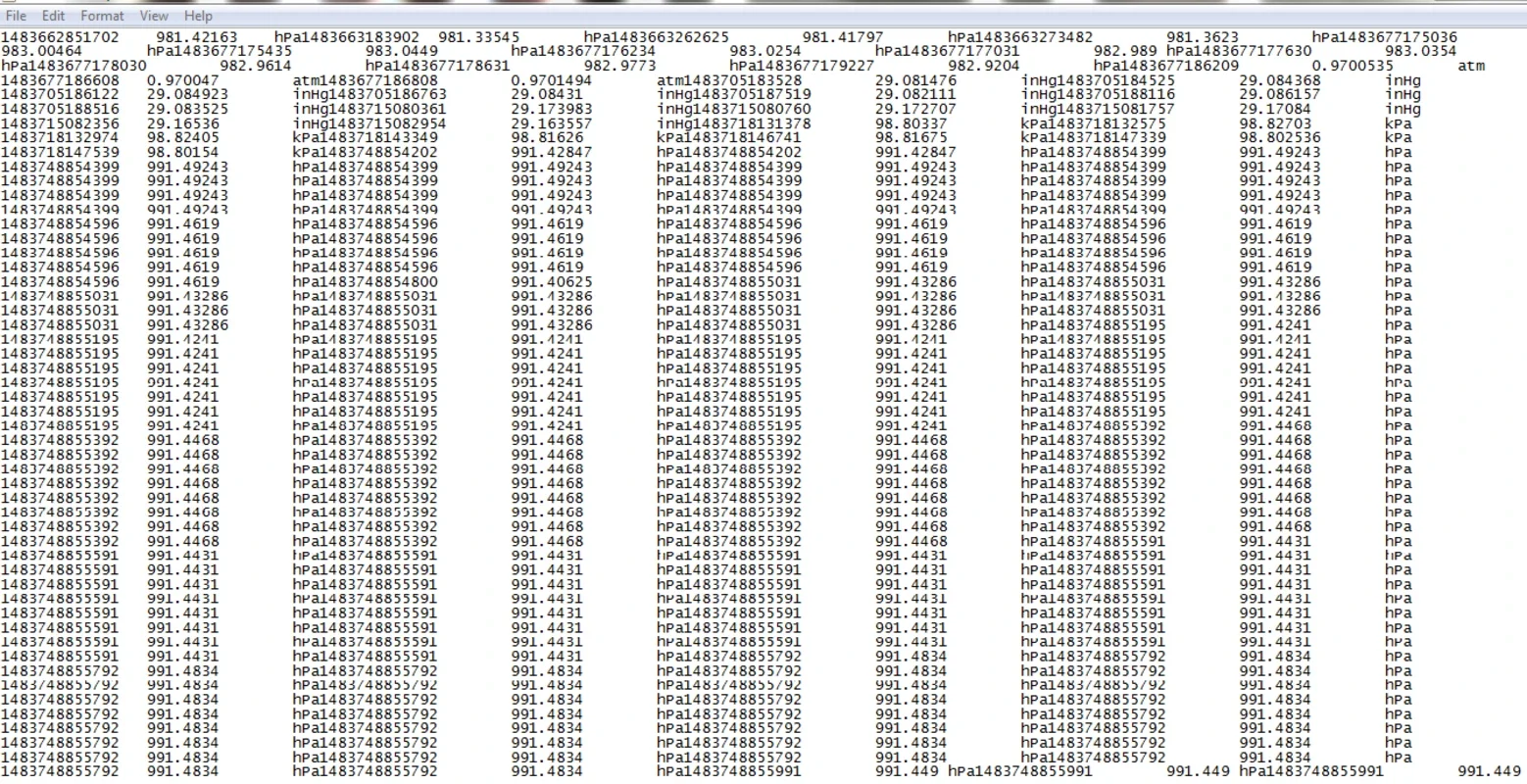Click the reading 98.82703

point(1275,123)
